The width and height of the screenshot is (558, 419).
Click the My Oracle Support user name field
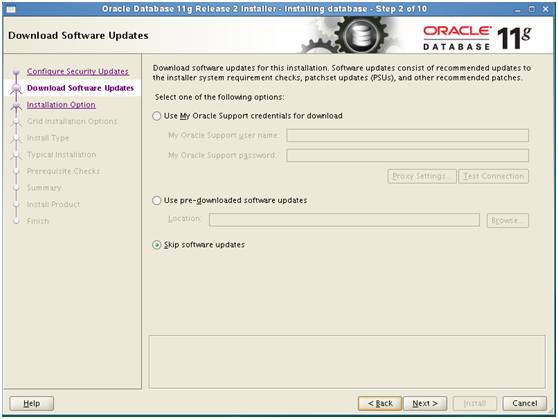(x=407, y=135)
